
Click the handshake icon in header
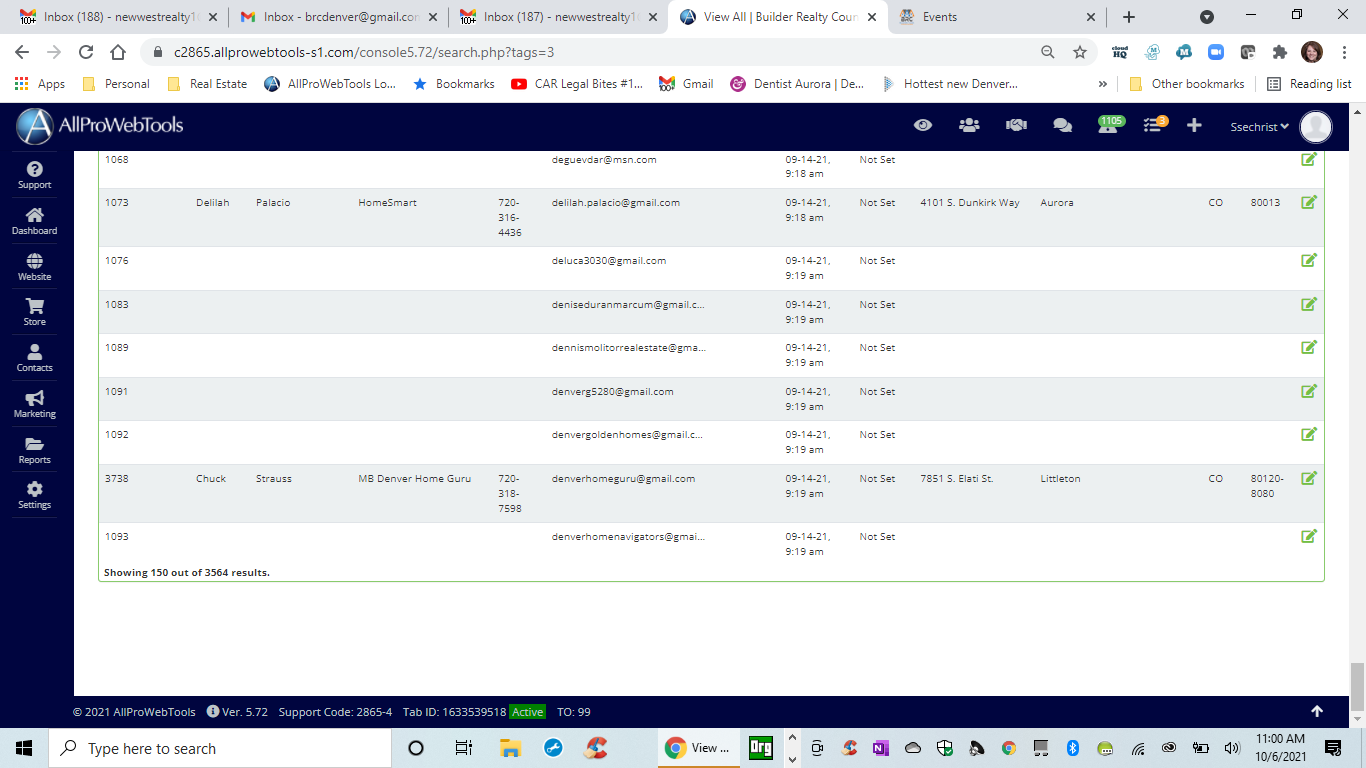1016,125
